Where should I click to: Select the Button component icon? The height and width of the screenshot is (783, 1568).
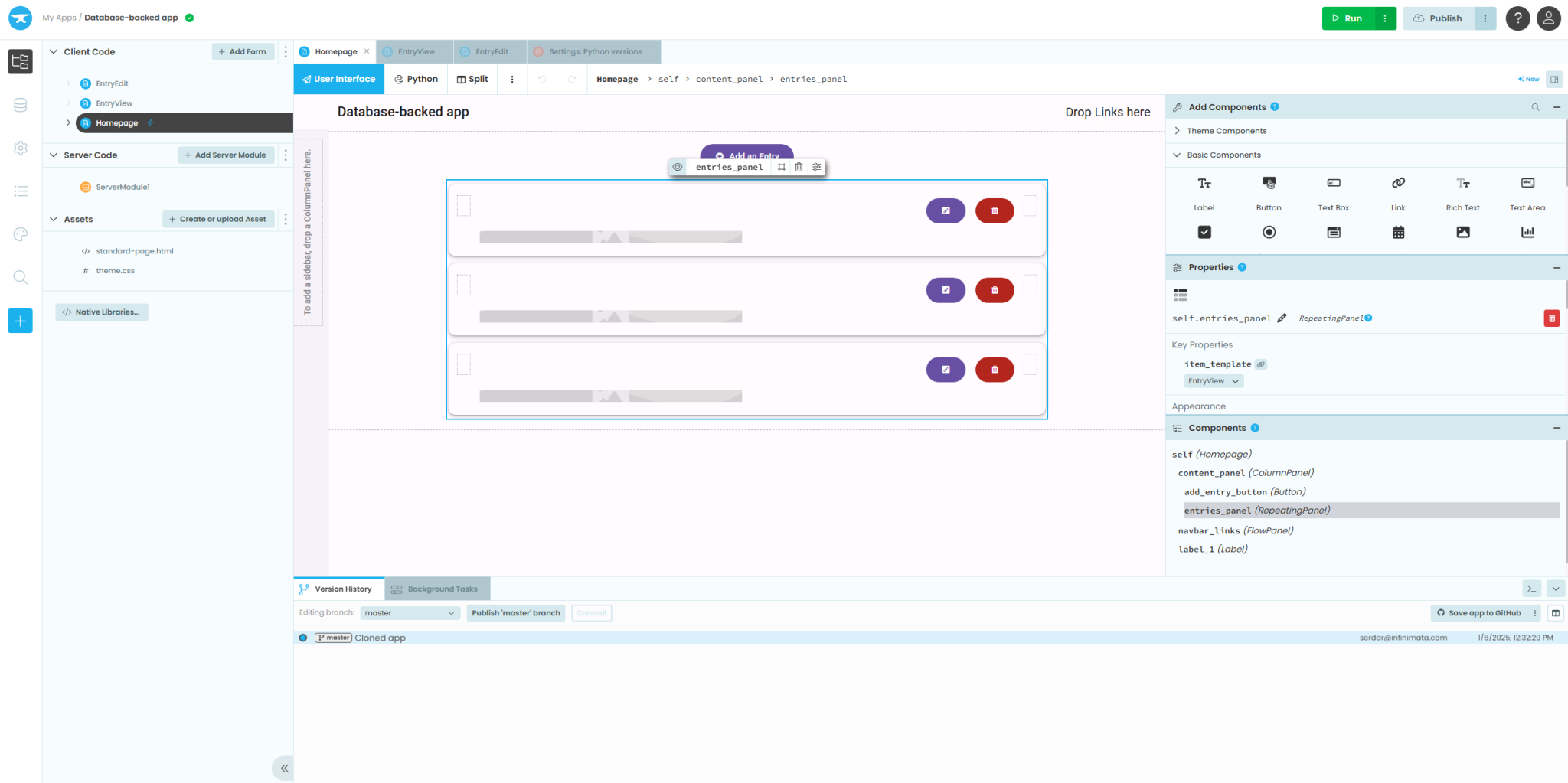click(1269, 184)
